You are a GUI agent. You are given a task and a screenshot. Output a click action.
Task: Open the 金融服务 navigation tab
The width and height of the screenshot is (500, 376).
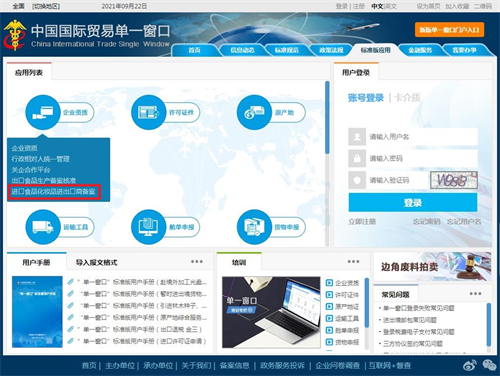(x=420, y=50)
